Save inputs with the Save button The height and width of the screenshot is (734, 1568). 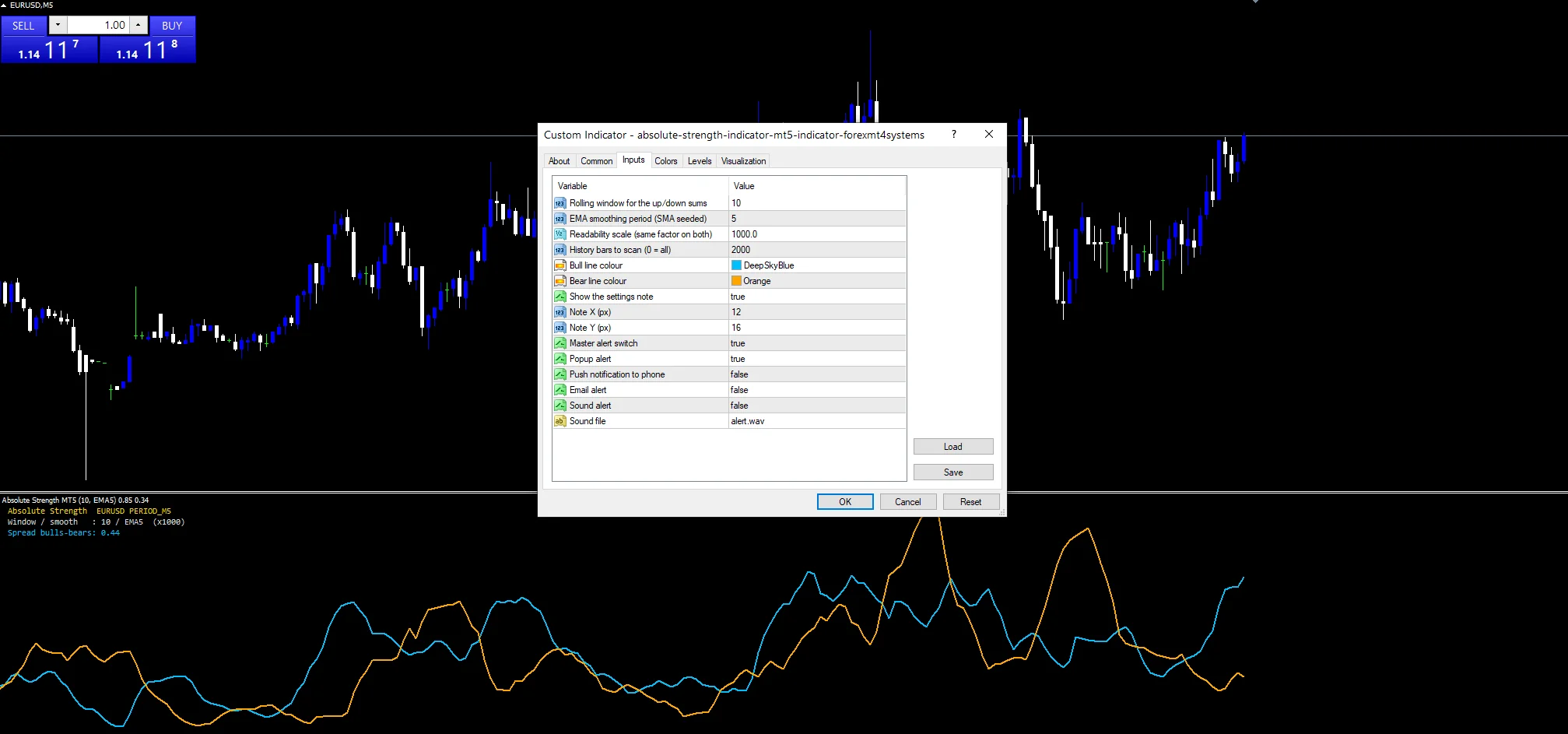tap(952, 472)
